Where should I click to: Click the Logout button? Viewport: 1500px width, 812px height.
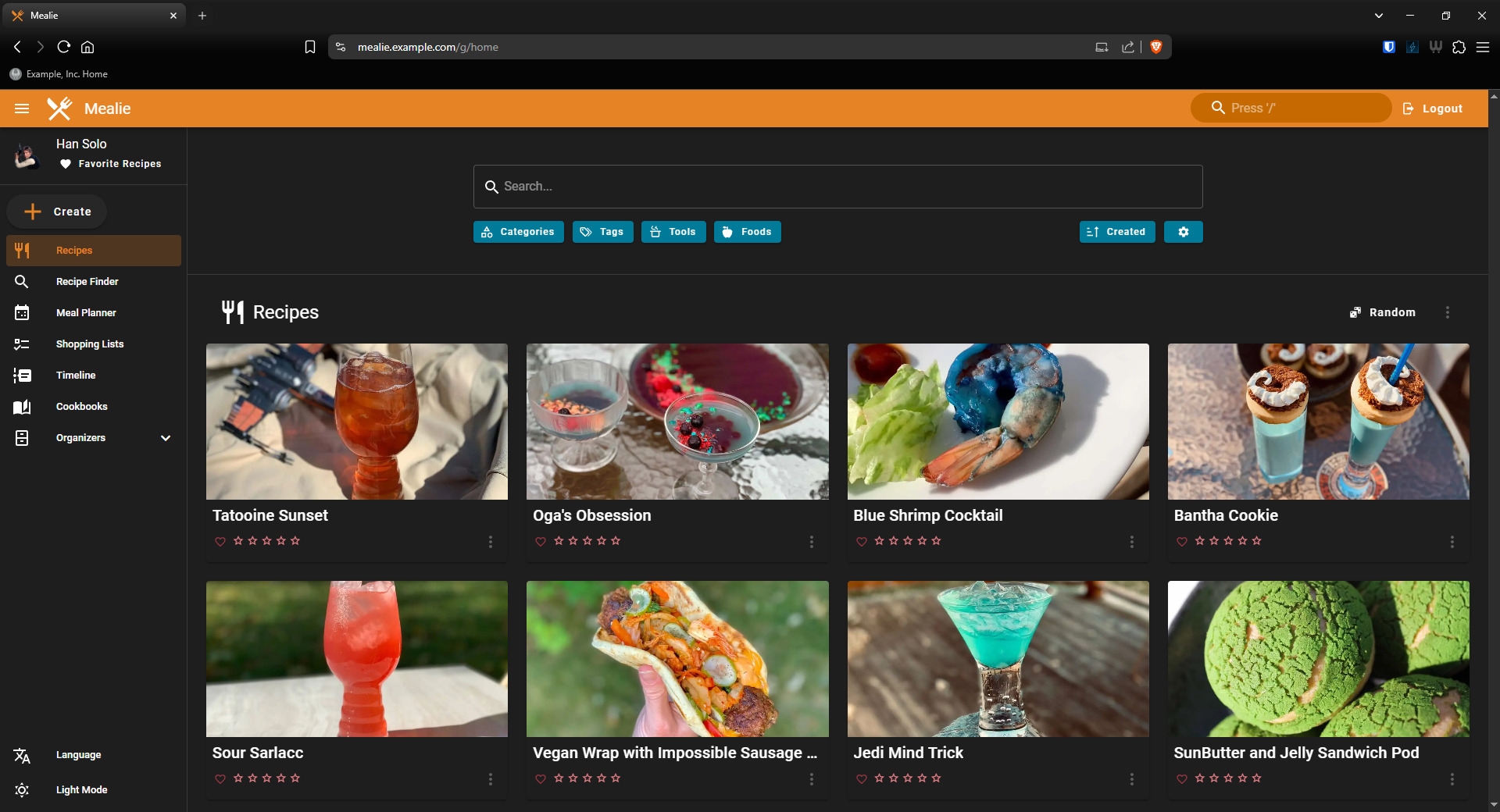1433,109
